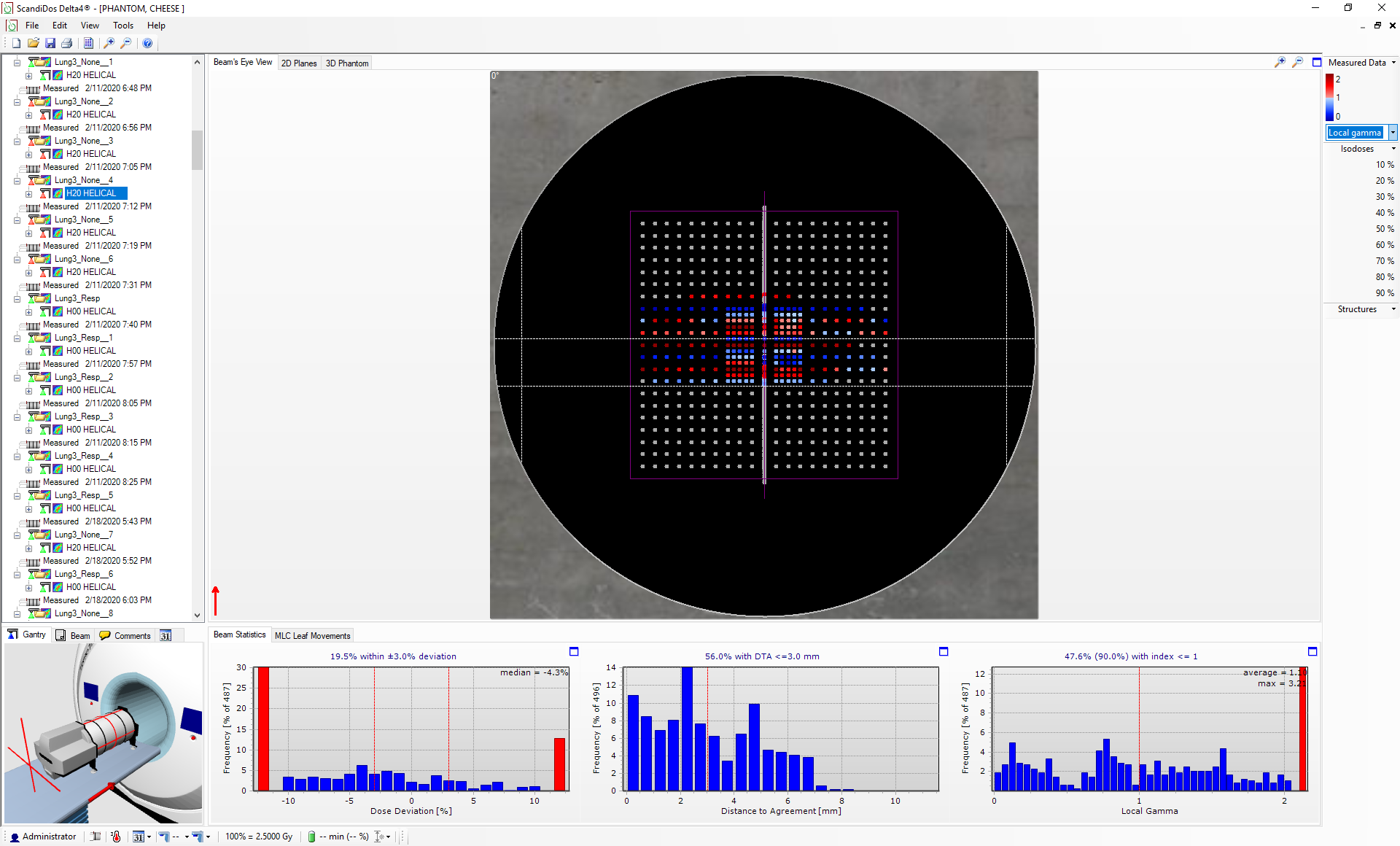Open the Local gamma dropdown
Viewport: 1400px width, 846px height.
[1393, 133]
